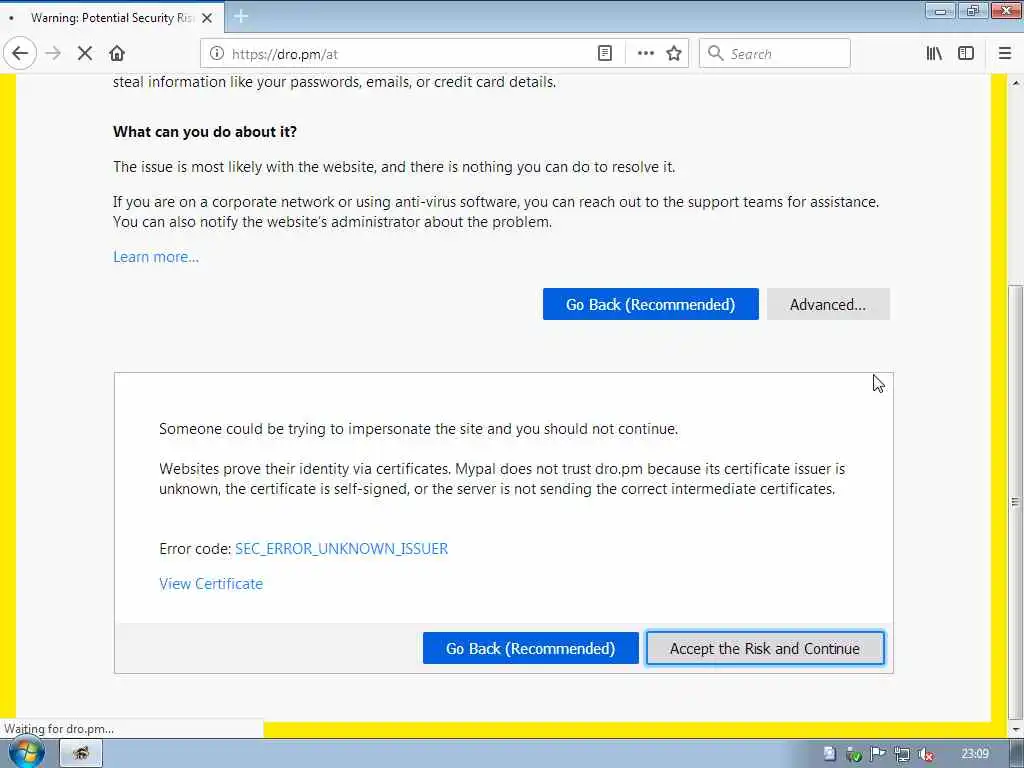
Task: Click the Advanced... button
Action: pyautogui.click(x=828, y=304)
